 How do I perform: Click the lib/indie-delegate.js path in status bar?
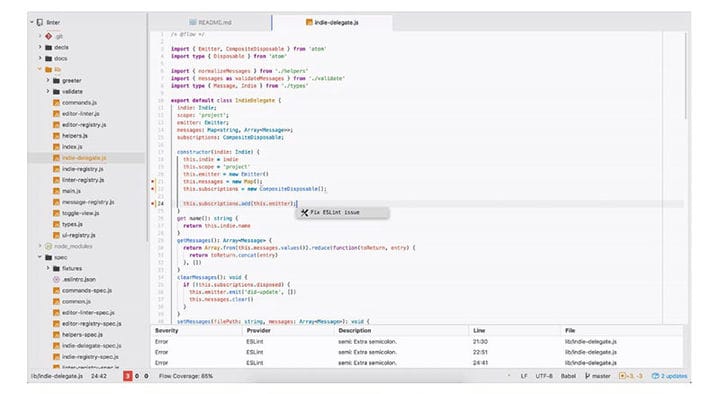pyautogui.click(x=56, y=376)
